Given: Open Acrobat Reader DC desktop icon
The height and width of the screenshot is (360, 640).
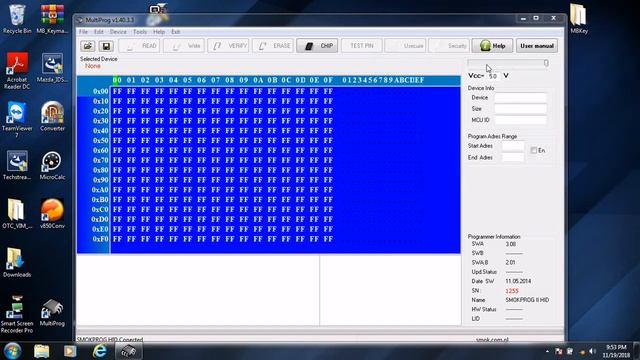Looking at the screenshot, I should (17, 70).
